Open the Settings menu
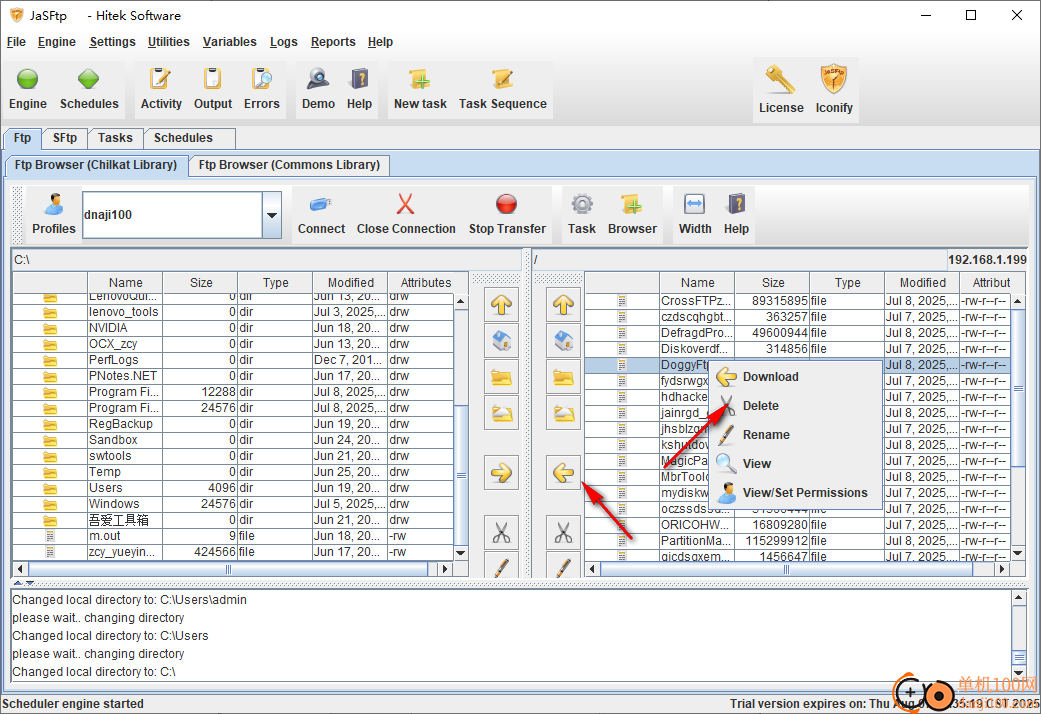The width and height of the screenshot is (1041, 714). point(112,42)
